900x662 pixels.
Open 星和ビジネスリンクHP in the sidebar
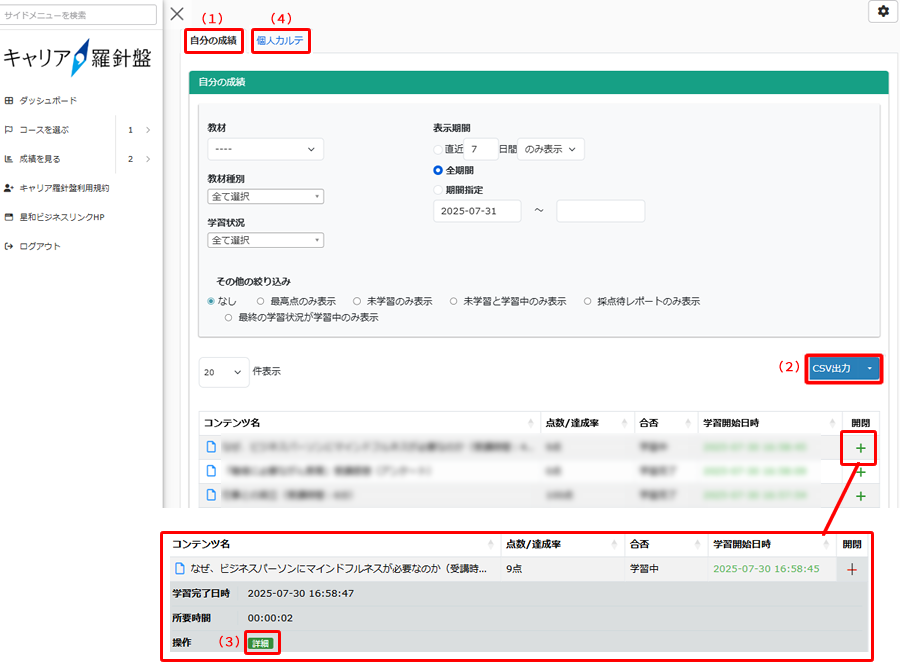click(x=61, y=217)
